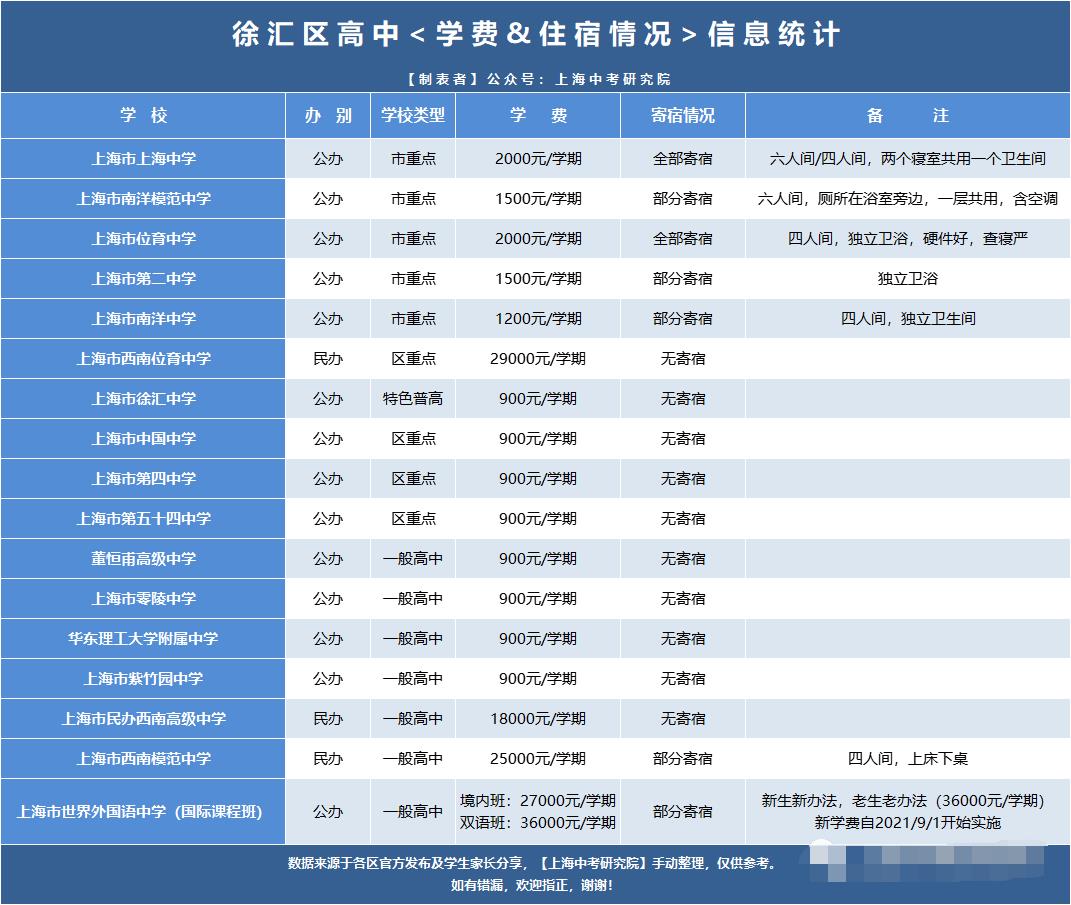Select the 上海市位育中学 row label
This screenshot has height=905, width=1071.
point(143,238)
